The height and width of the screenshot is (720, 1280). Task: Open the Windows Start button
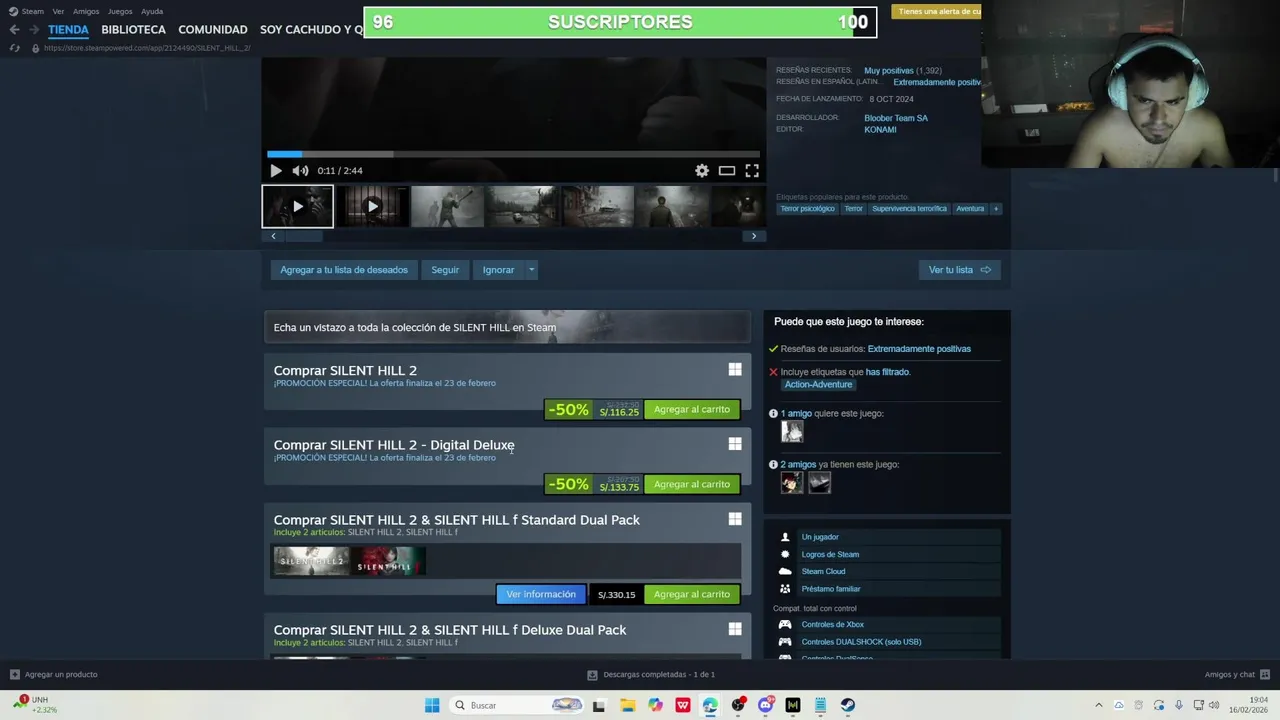(432, 705)
